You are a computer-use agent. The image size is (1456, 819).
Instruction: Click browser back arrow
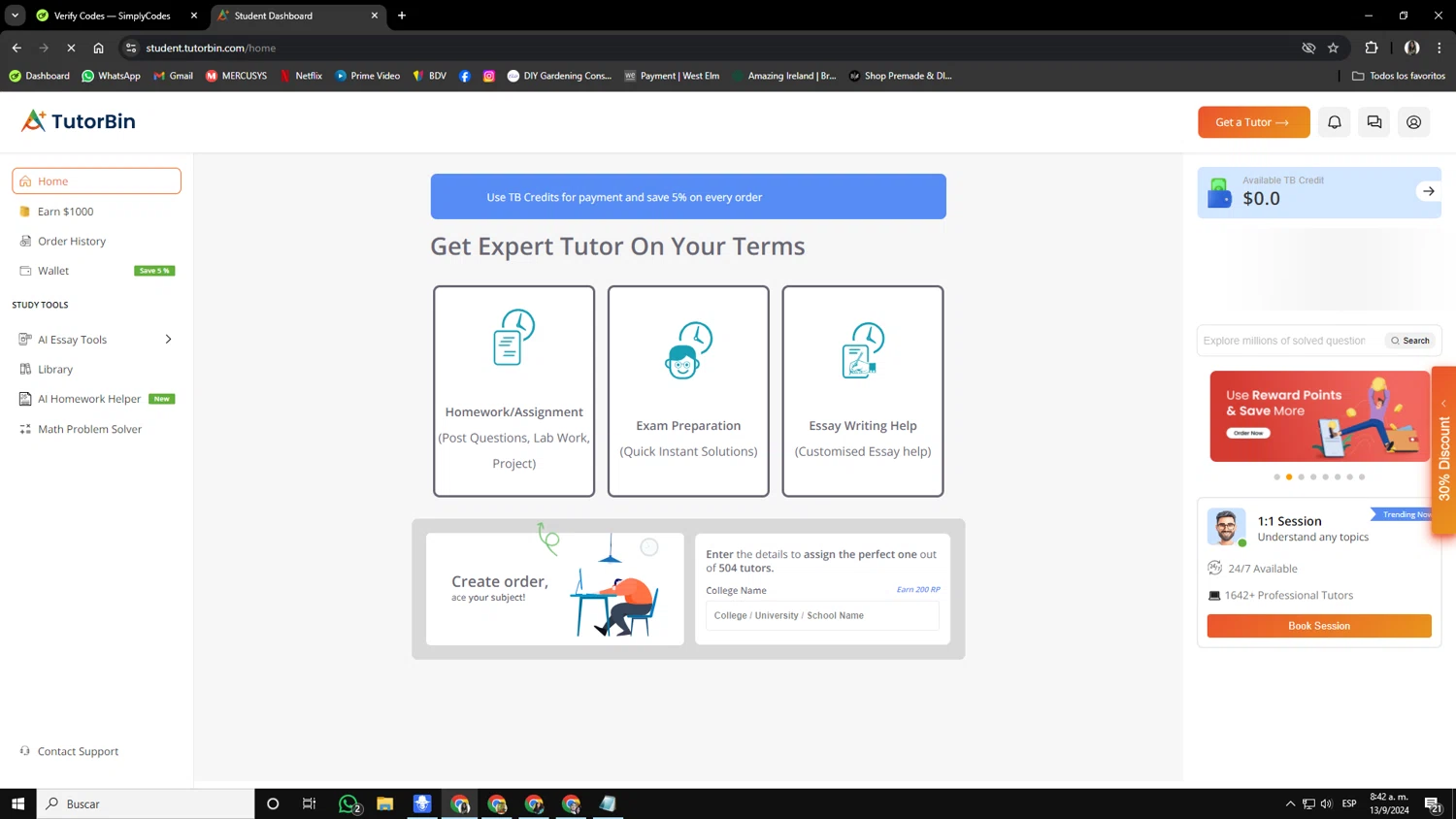point(17,48)
